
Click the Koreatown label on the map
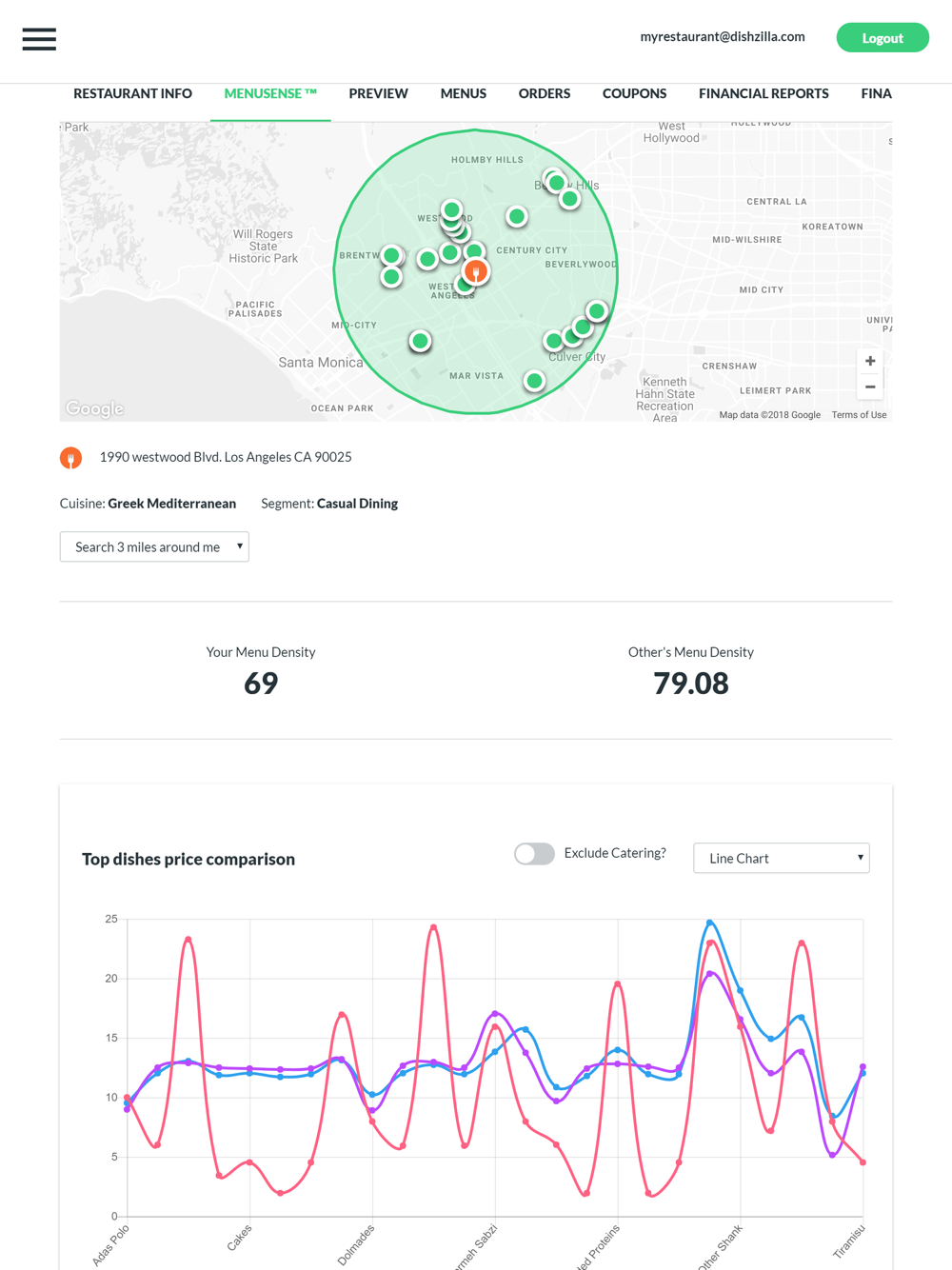coord(833,227)
